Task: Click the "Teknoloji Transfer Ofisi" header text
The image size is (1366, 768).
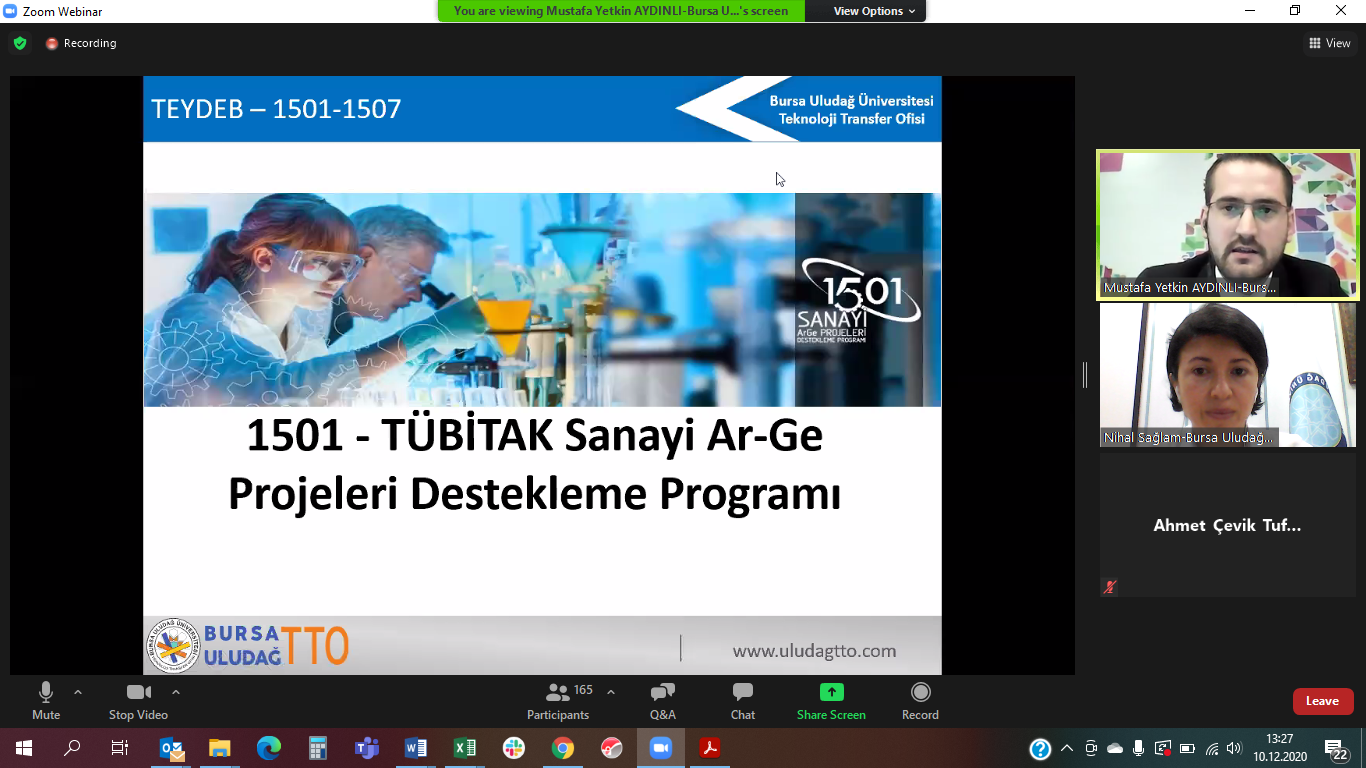Action: tap(852, 119)
